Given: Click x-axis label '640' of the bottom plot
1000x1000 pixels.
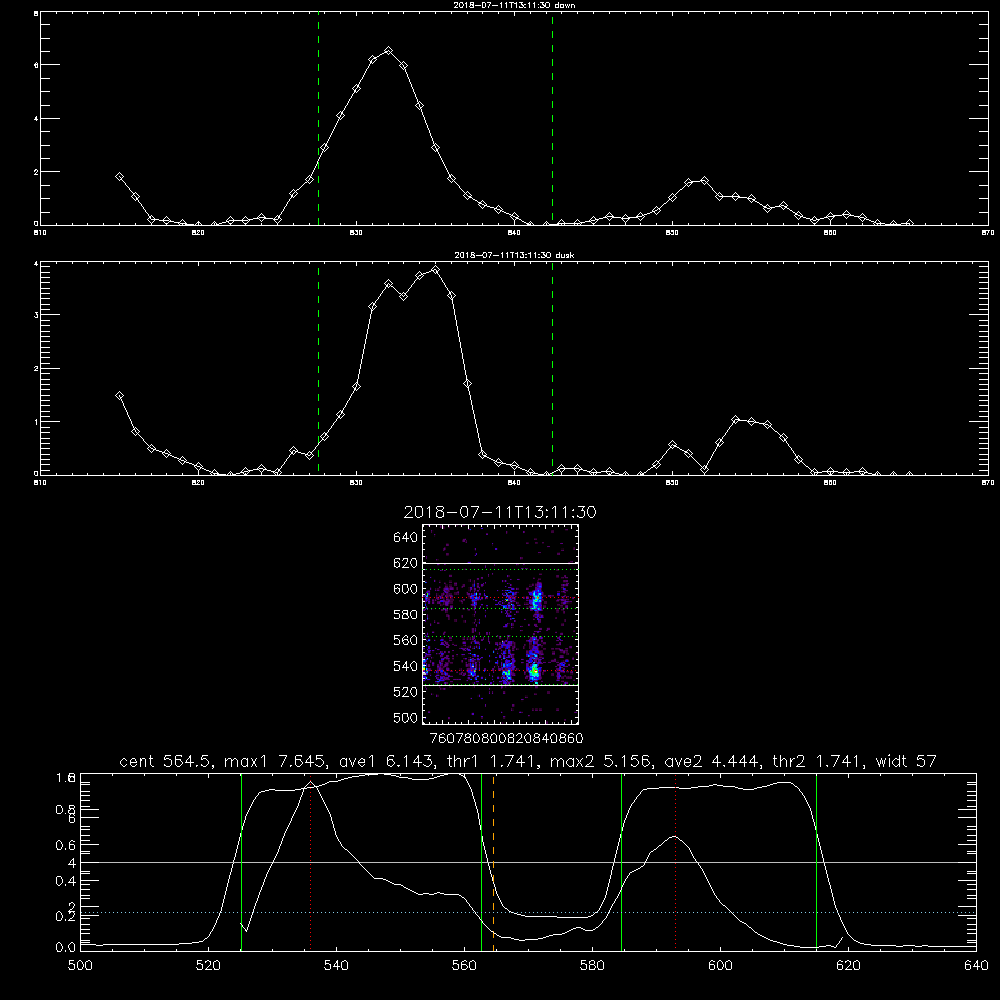Looking at the screenshot, I should click(x=976, y=966).
